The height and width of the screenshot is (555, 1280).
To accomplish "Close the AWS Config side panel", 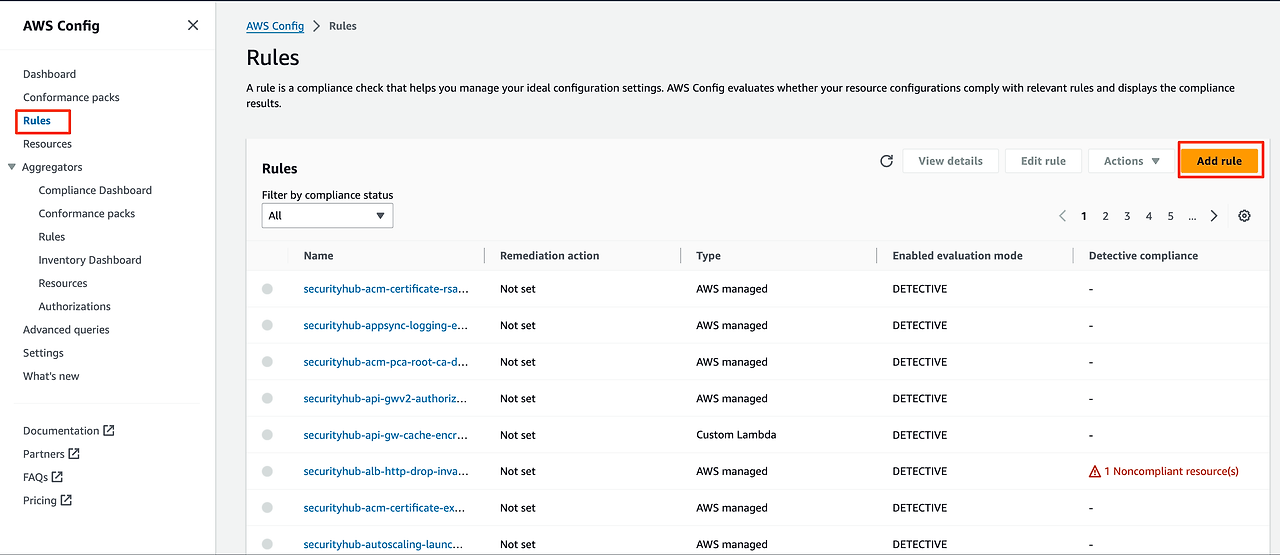I will pos(193,26).
